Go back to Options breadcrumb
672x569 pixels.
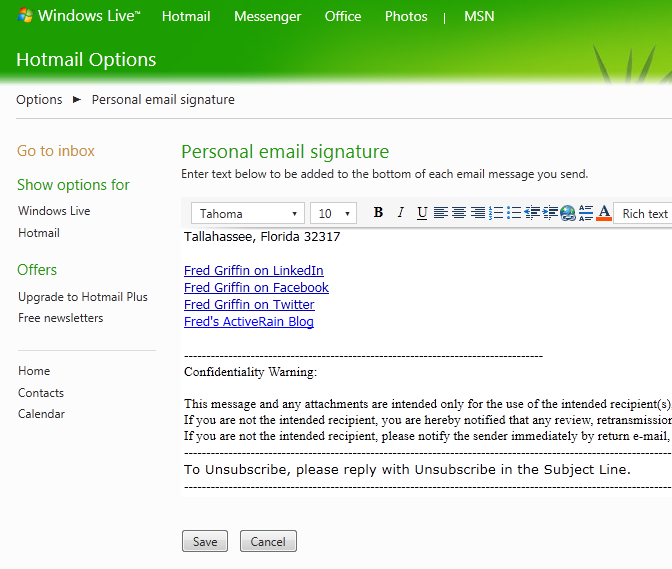point(39,100)
